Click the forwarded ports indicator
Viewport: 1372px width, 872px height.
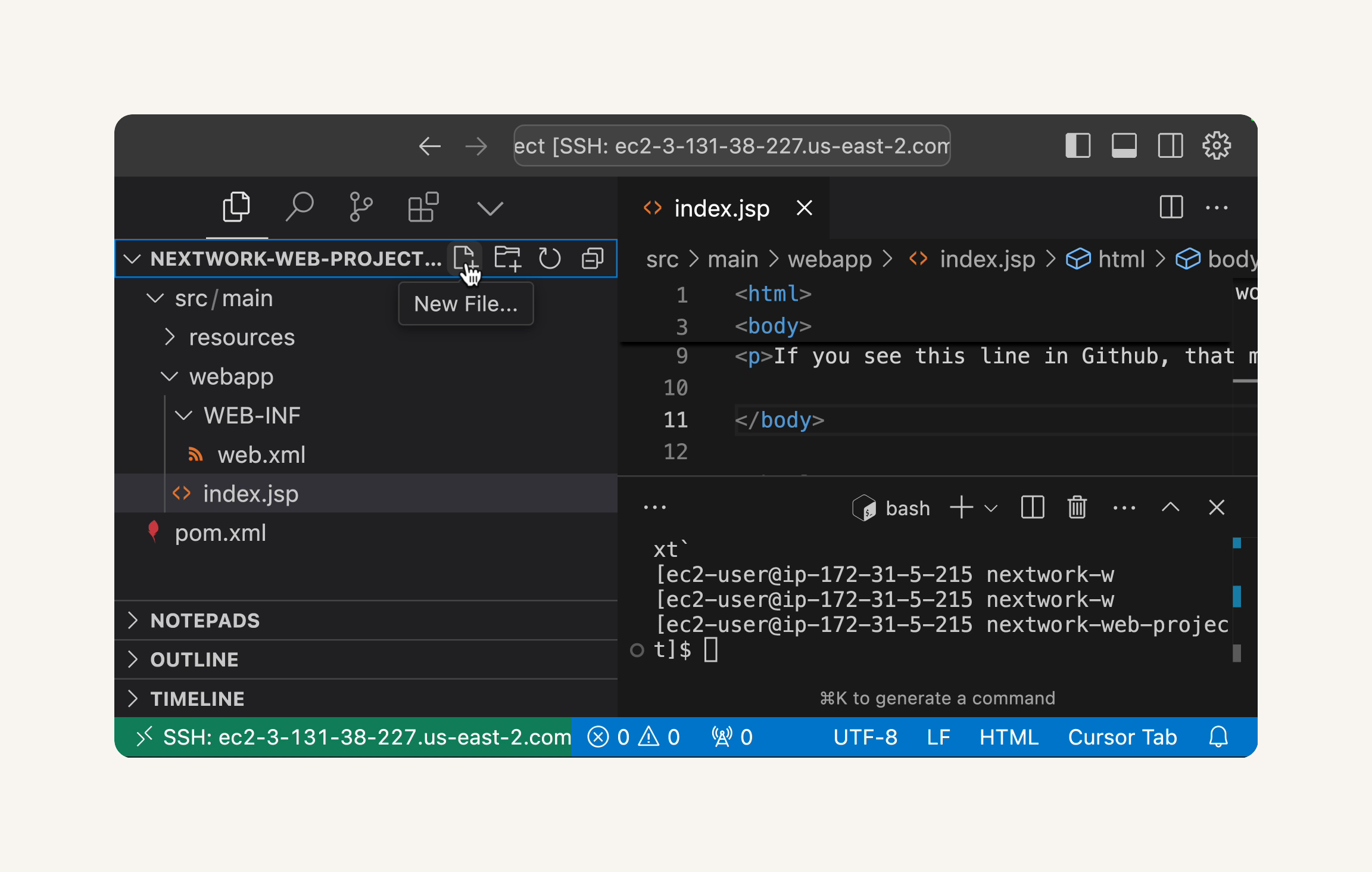tap(732, 737)
